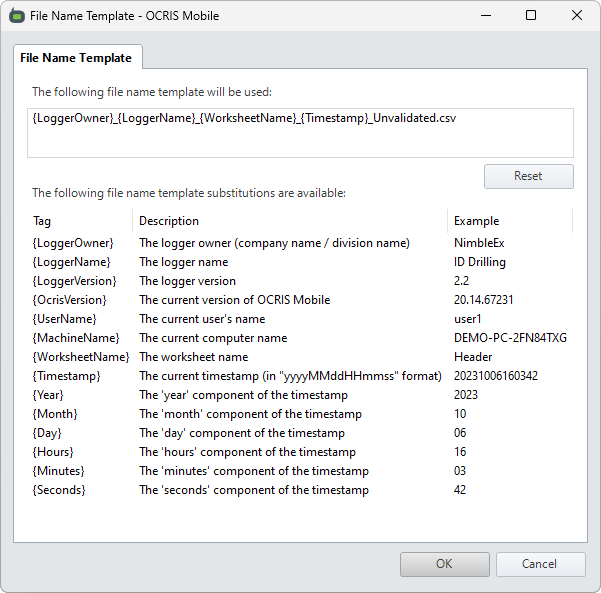Click the yyyyMMddHHmmss timestamp format description

(291, 376)
